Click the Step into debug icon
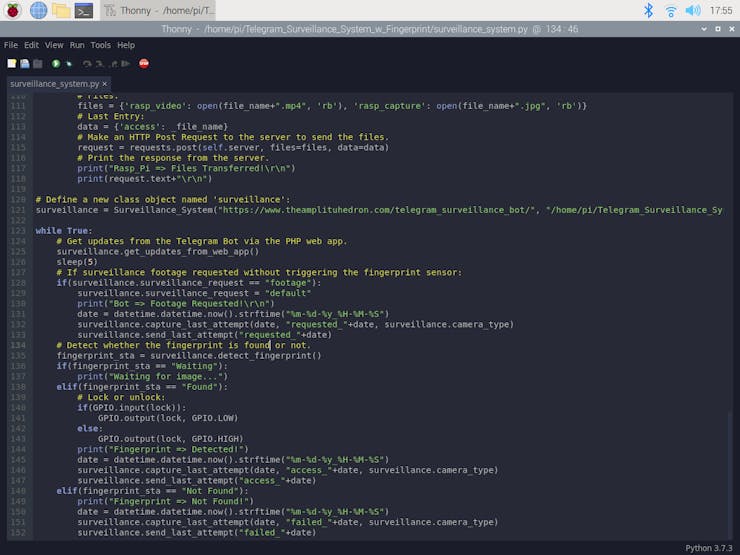 pos(99,63)
